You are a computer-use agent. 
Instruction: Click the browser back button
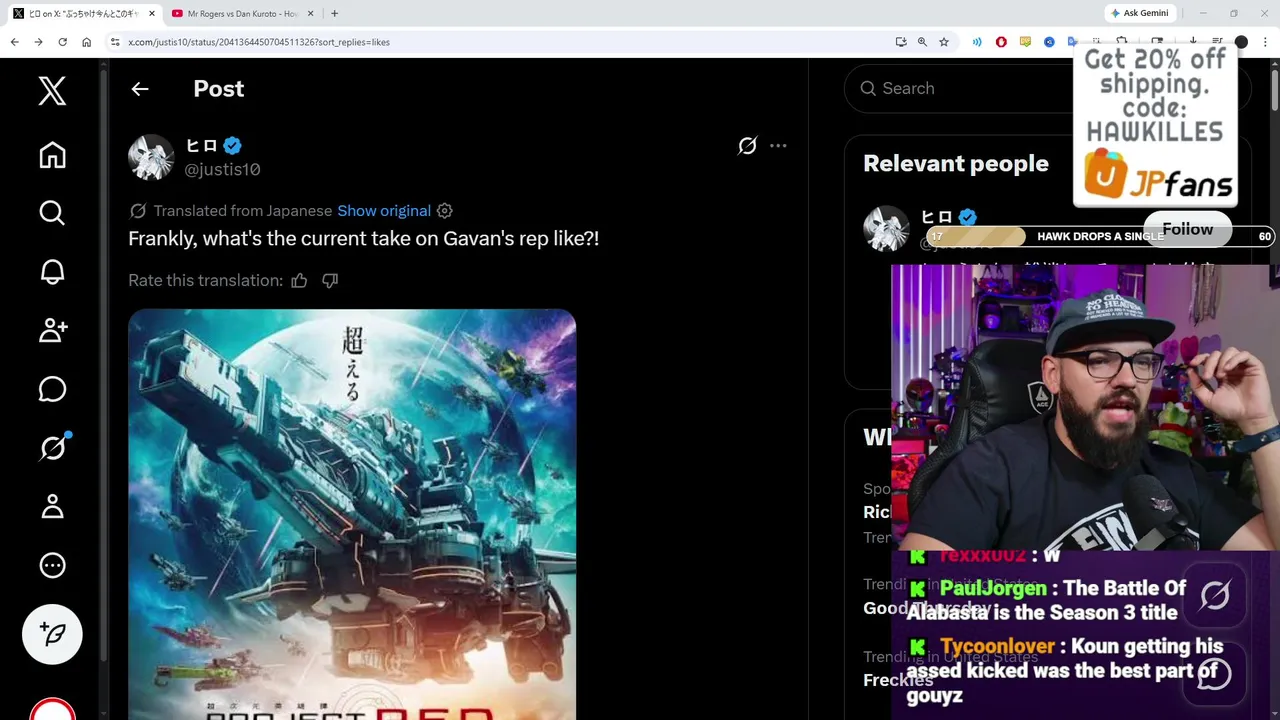coord(14,42)
